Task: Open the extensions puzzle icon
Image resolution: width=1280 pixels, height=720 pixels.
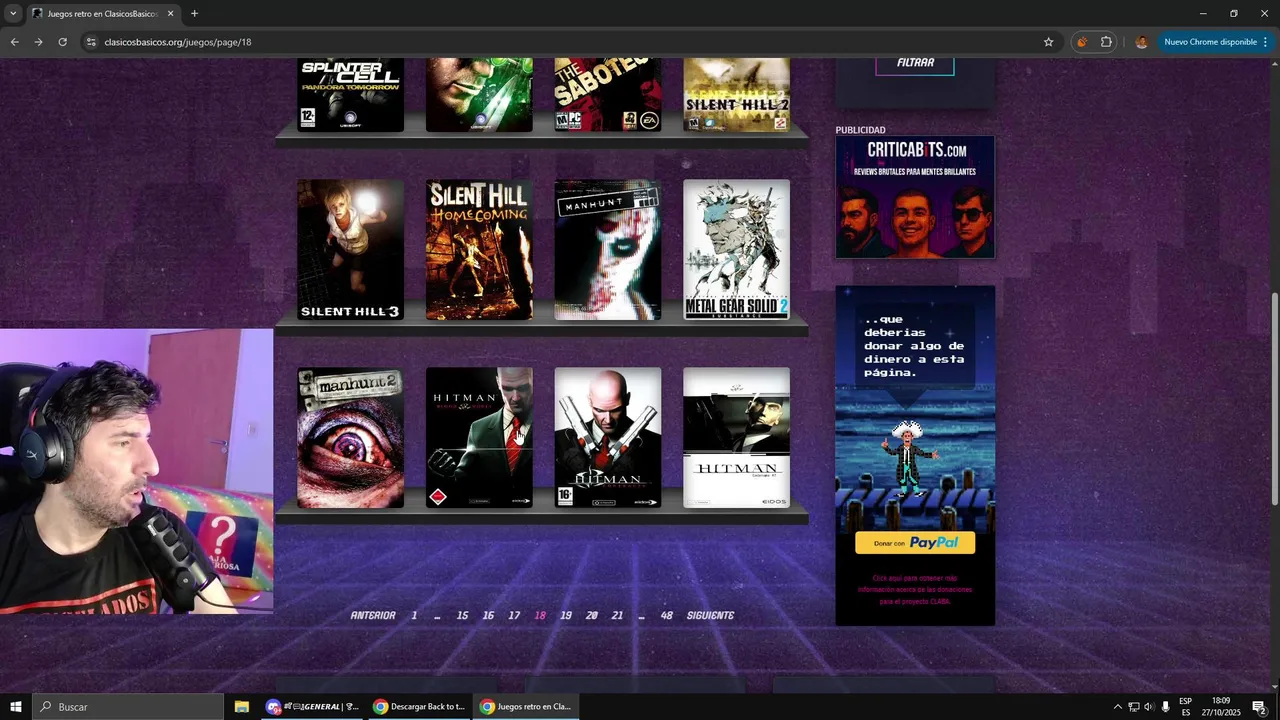Action: (x=1106, y=42)
